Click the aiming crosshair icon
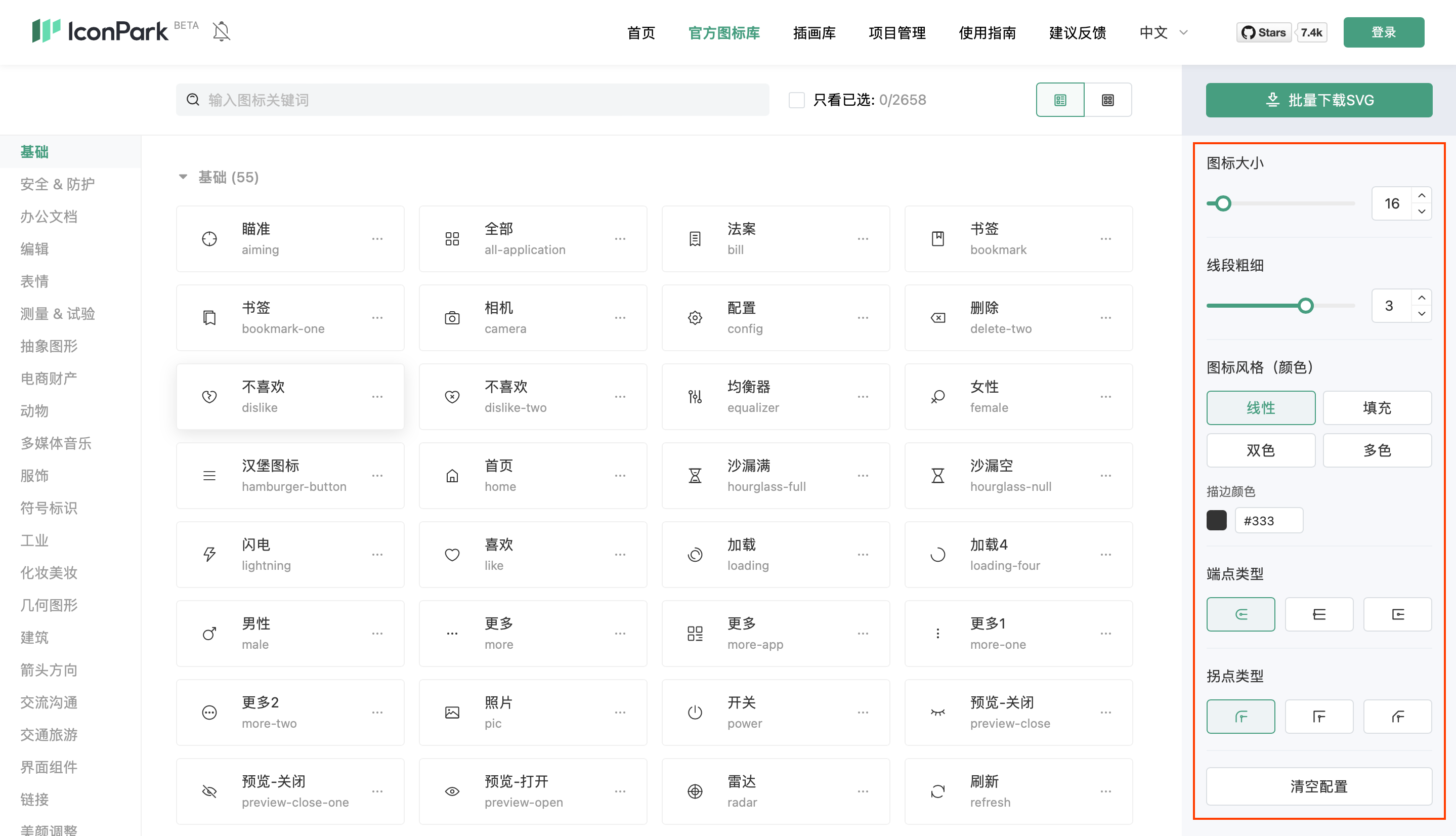Viewport: 1456px width, 836px height. tap(209, 239)
